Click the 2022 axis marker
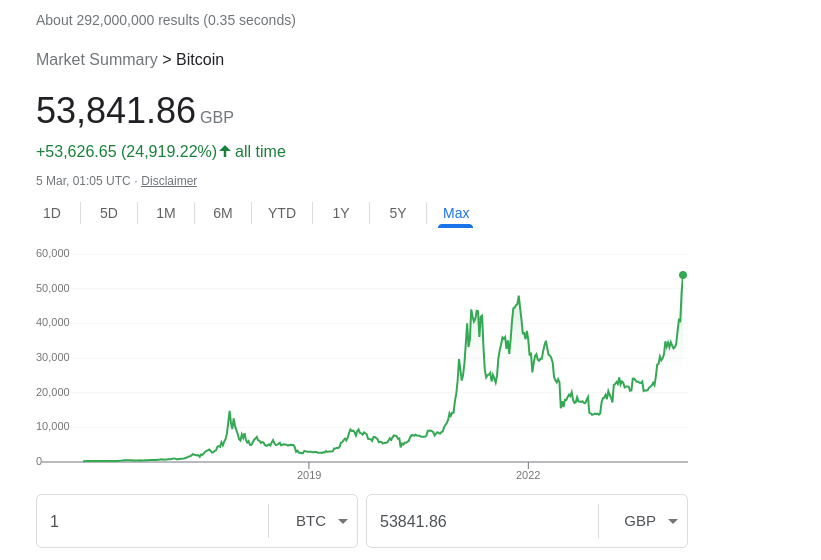This screenshot has height=560, width=821. [528, 475]
